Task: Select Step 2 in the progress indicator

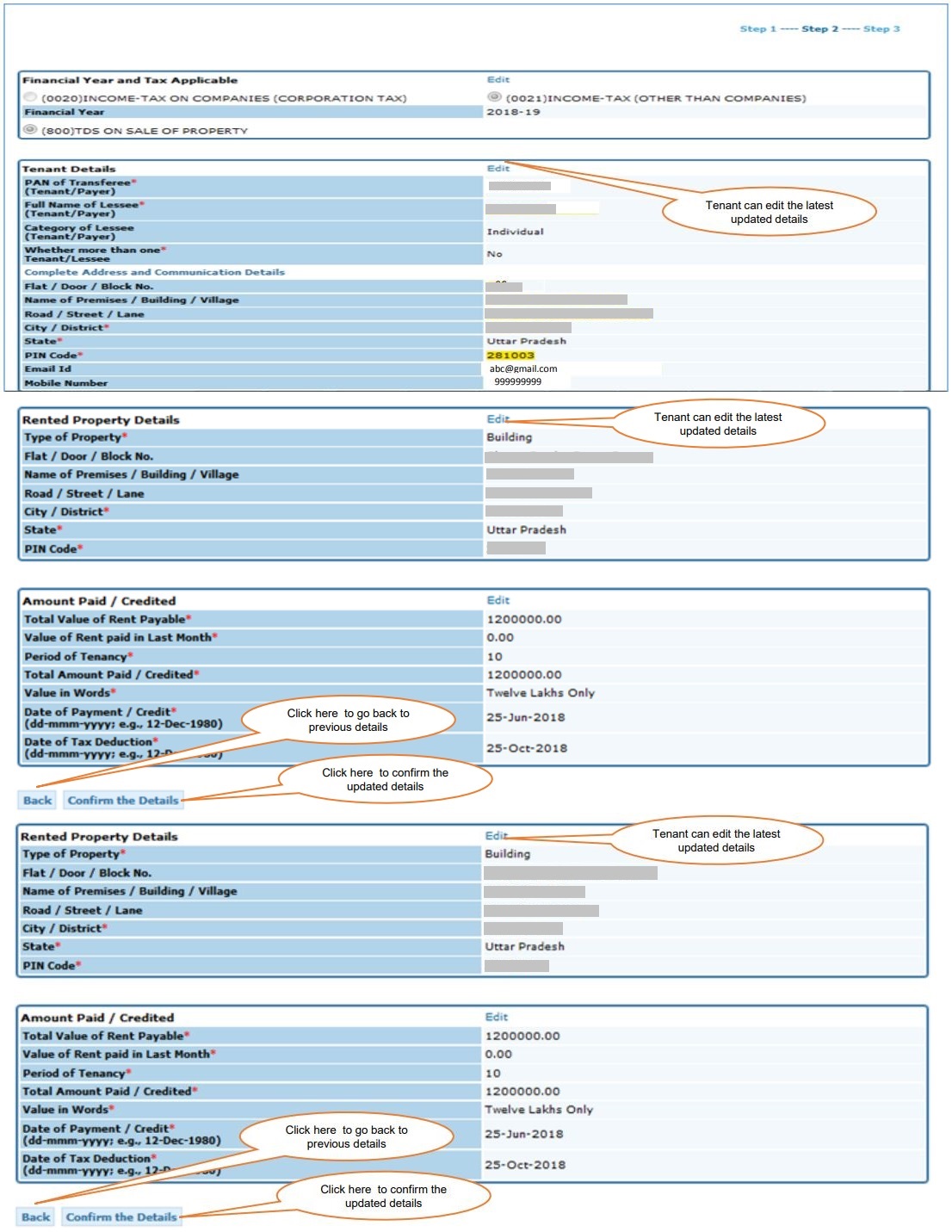Action: [x=822, y=28]
